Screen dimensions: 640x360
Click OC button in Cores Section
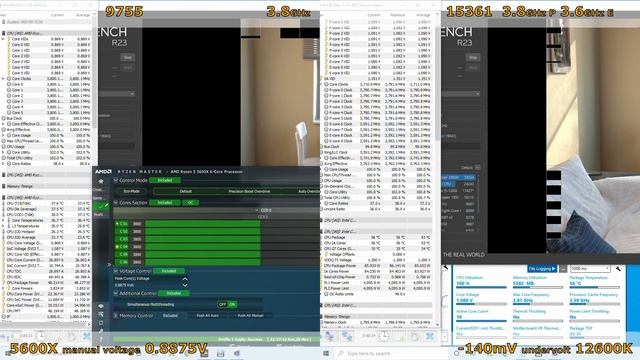pyautogui.click(x=190, y=202)
